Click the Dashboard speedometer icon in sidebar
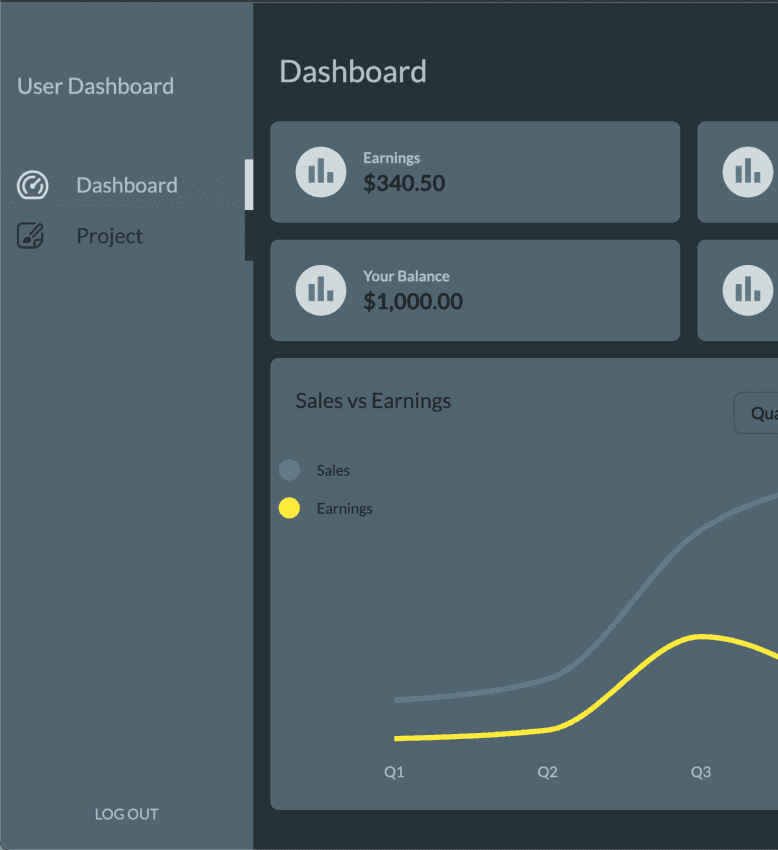778x850 pixels. (x=33, y=185)
